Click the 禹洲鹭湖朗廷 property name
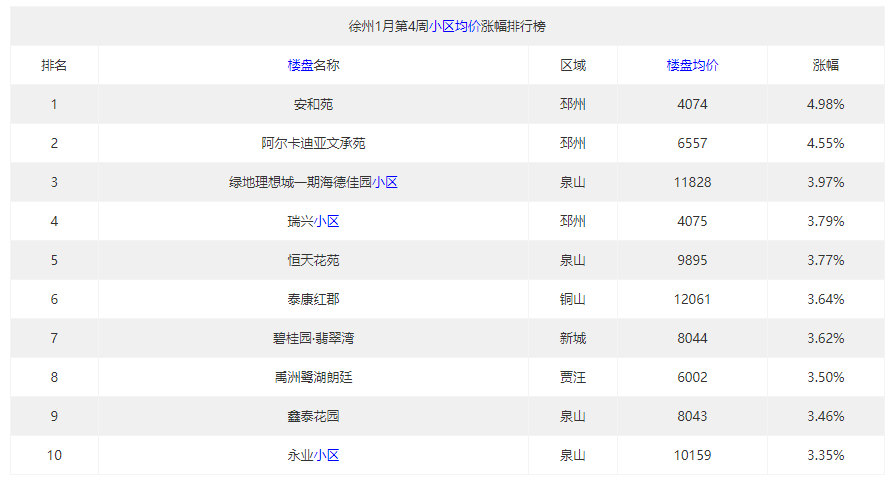Screen dimensions: 892x481 pos(313,378)
